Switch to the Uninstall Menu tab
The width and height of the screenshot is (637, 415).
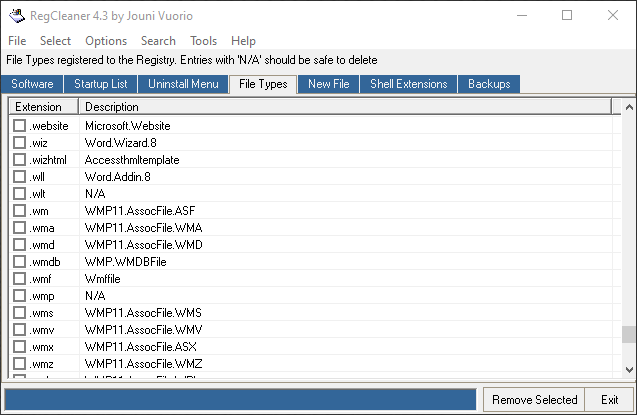(183, 84)
